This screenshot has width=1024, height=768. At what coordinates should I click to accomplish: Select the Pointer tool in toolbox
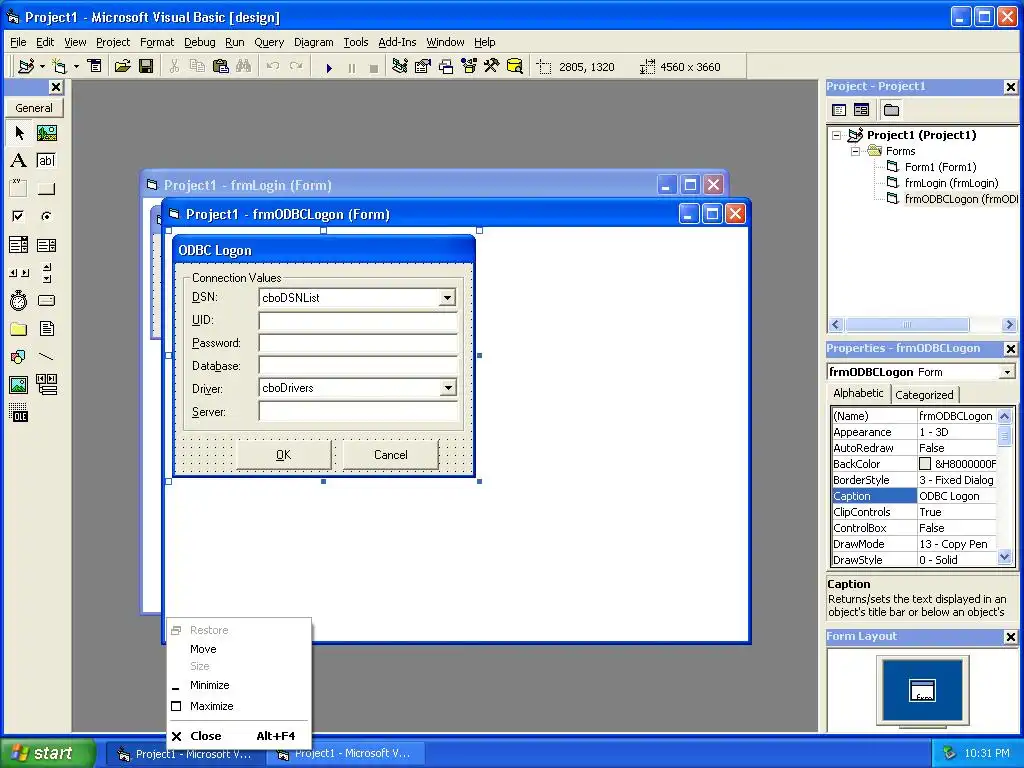[x=19, y=133]
